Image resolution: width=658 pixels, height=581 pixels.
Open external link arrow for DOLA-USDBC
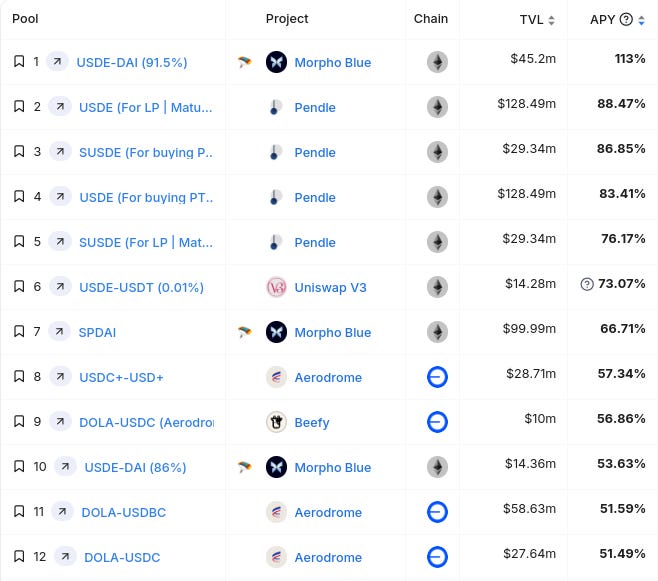(x=62, y=511)
